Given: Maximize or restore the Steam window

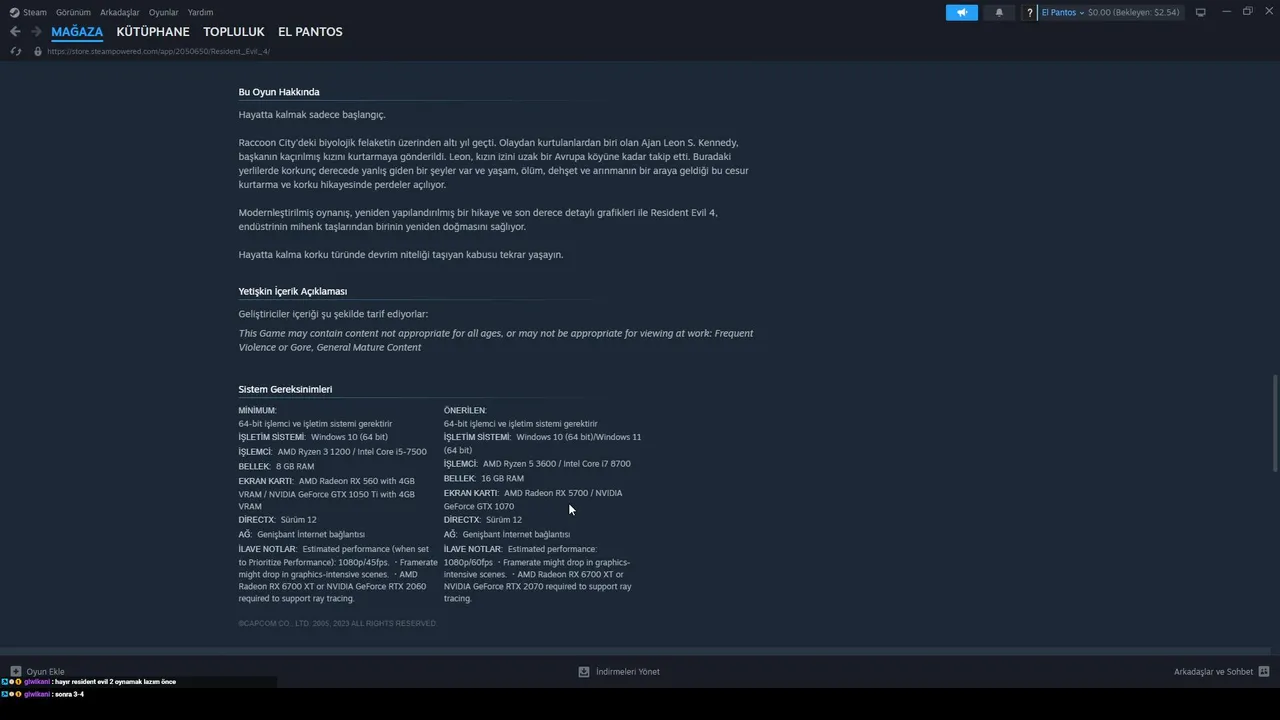Looking at the screenshot, I should pyautogui.click(x=1248, y=11).
